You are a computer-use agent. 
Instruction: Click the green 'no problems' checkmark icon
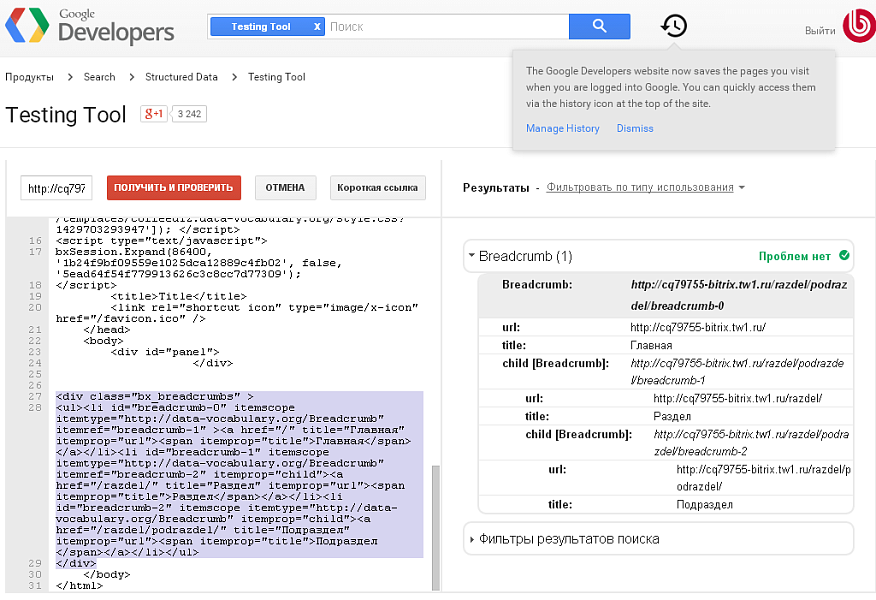[845, 256]
